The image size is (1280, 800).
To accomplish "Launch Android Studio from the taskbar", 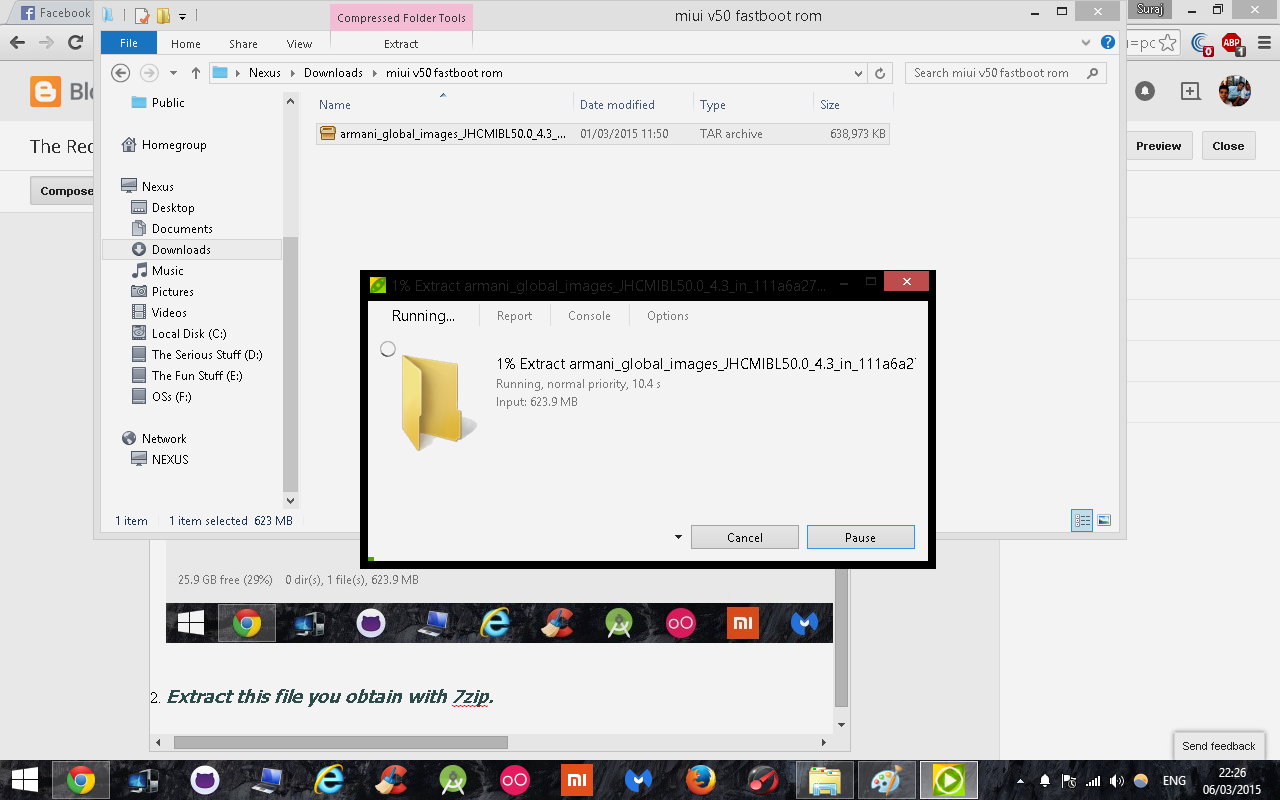I will [452, 780].
